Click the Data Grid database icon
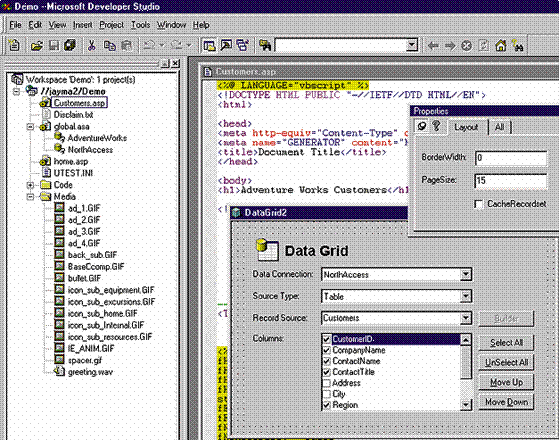Viewport: 559px width, 440px height. click(x=267, y=250)
